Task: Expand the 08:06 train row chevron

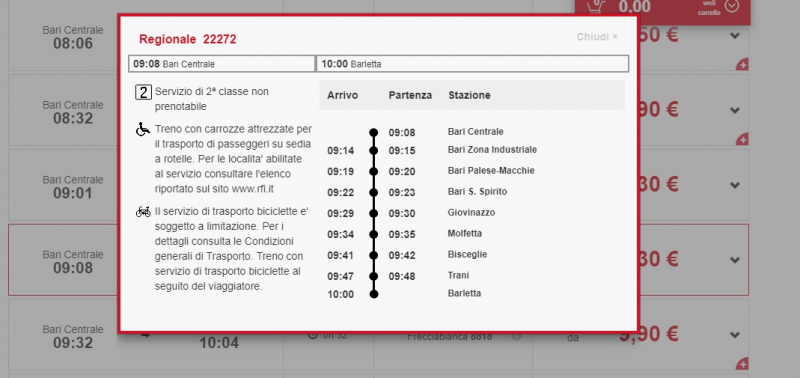Action: (735, 36)
